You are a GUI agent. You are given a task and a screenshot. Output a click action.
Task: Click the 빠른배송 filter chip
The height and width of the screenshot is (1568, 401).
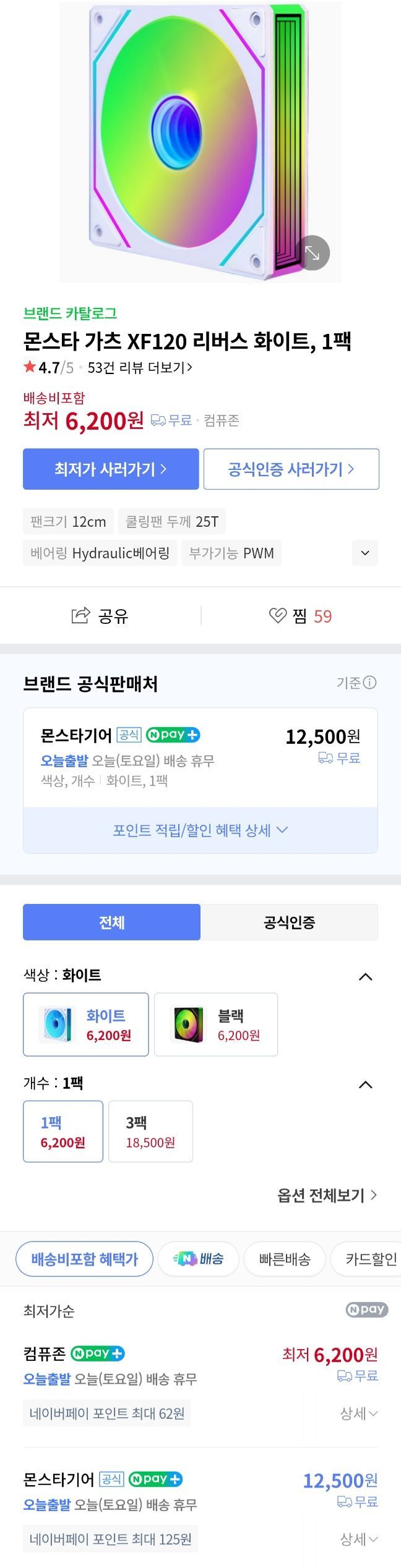point(285,1259)
